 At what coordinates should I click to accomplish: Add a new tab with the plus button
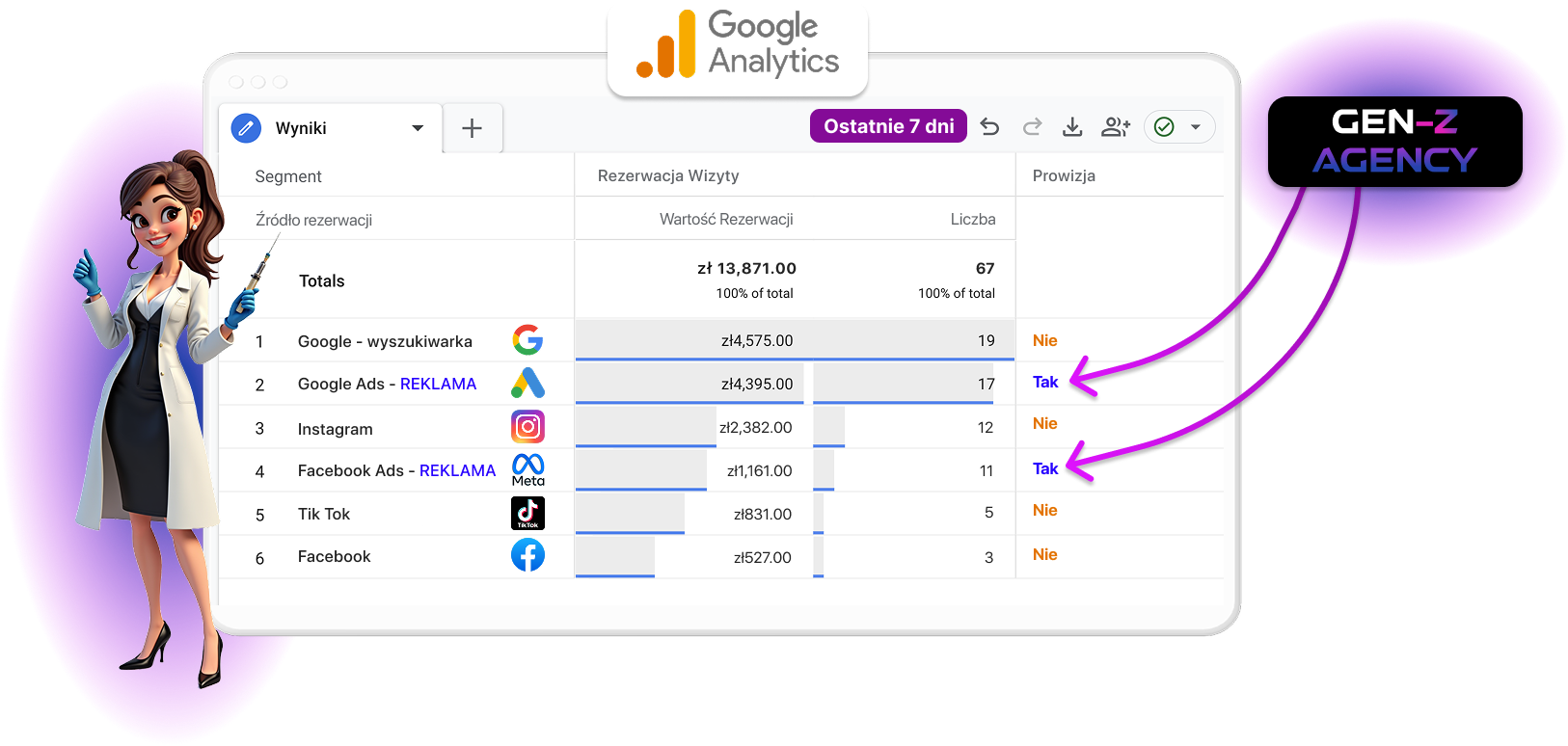pos(472,128)
